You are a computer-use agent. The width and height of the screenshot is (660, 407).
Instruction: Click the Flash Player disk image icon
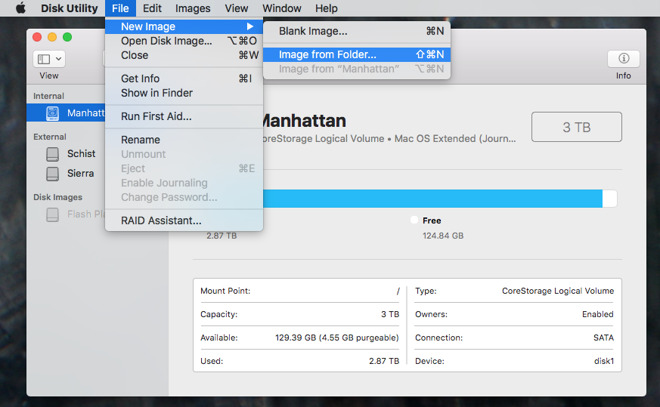53,214
